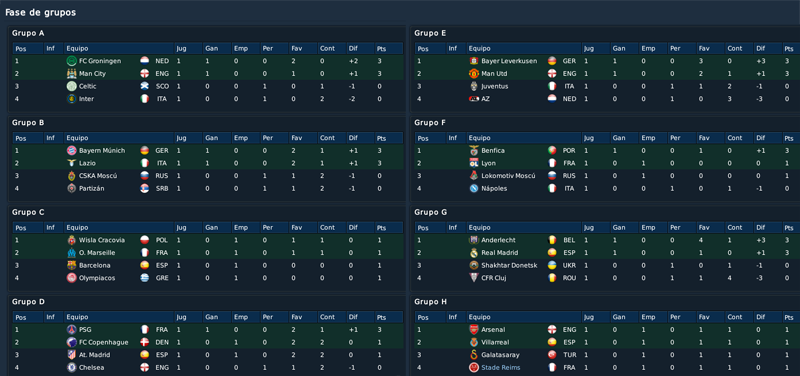Click the Arsenal club badge in Grupo H
The image size is (800, 376).
click(x=473, y=330)
